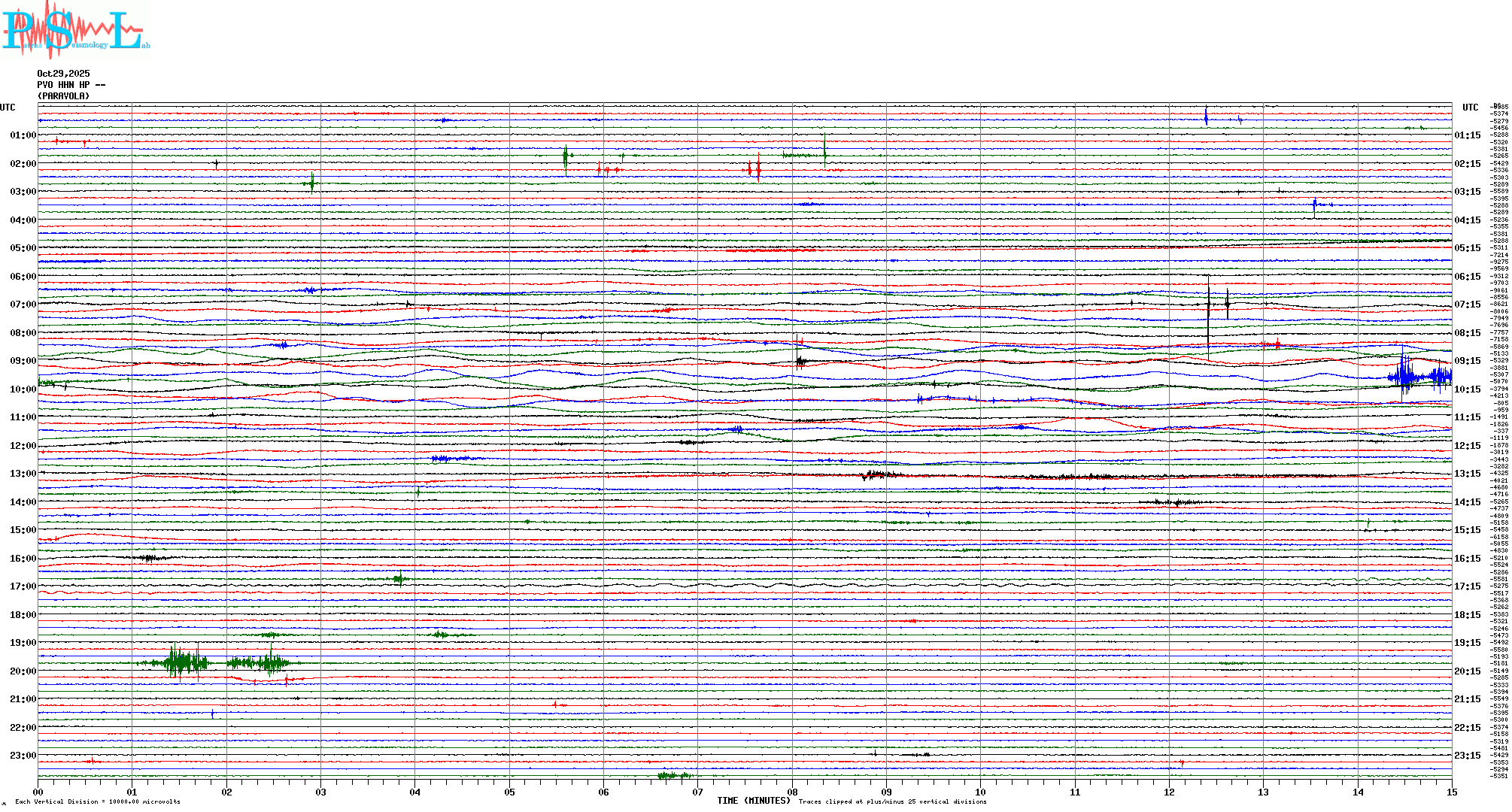
Task: Click the 05:00 hour row label
Action: 23,248
